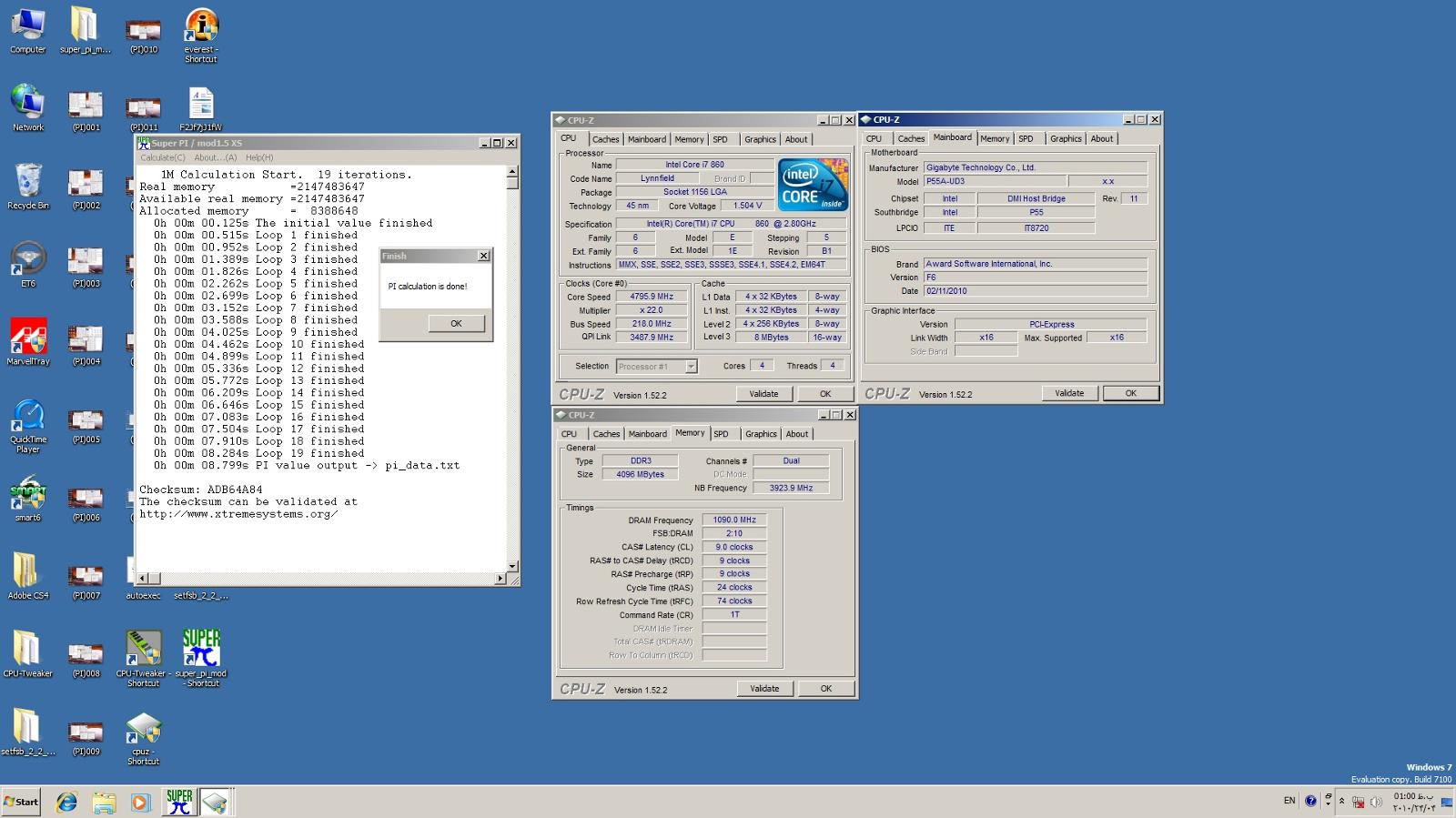The height and width of the screenshot is (818, 1456).
Task: Switch to Graphics tab in CPU-Z CPU window
Action: tap(760, 139)
